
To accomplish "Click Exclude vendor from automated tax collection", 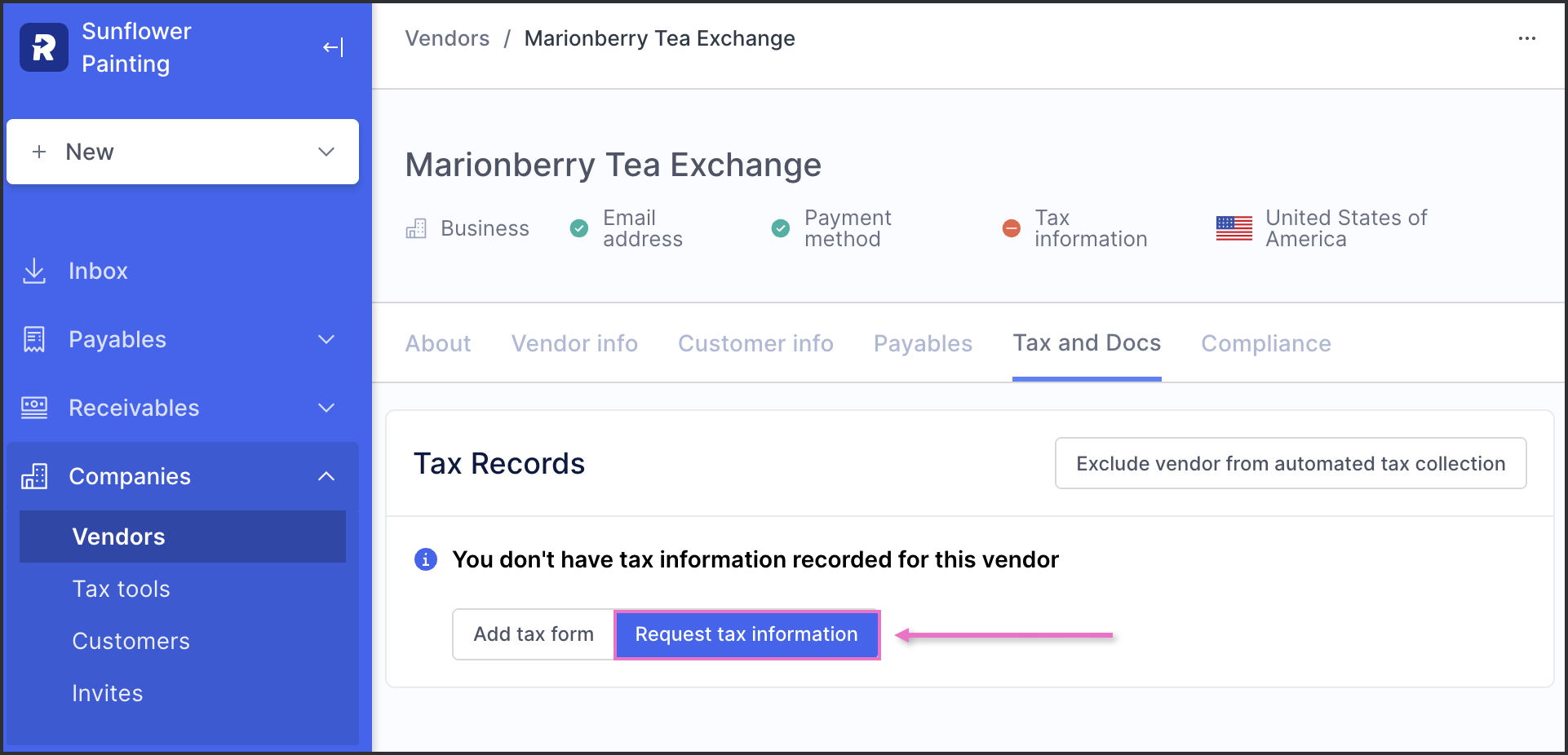I will click(1291, 463).
